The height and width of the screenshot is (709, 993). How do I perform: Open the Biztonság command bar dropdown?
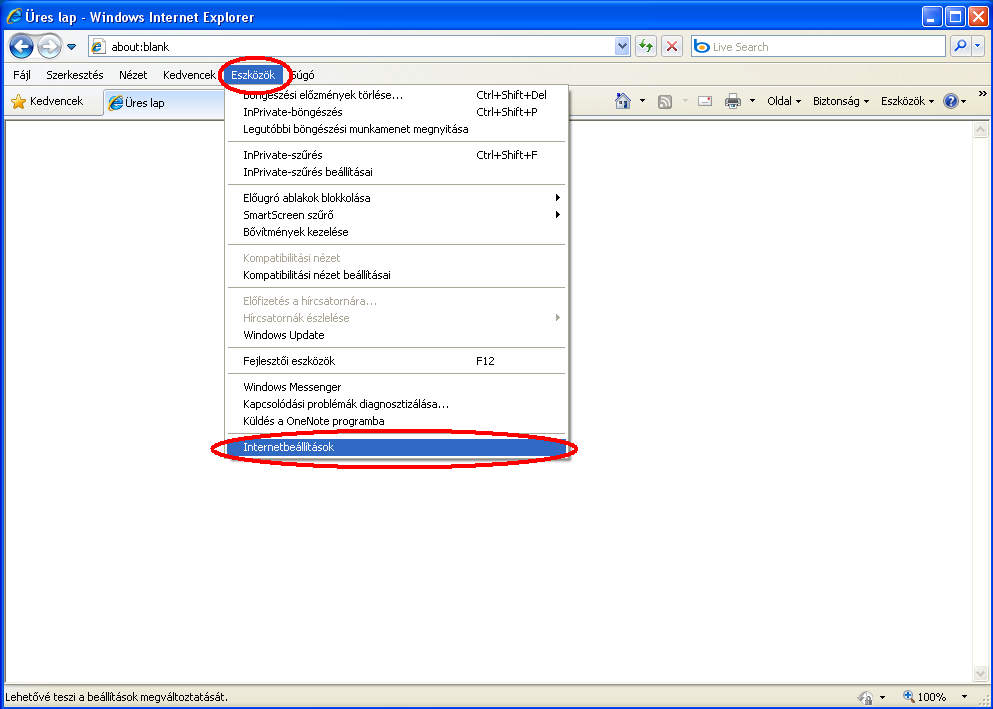tap(841, 101)
